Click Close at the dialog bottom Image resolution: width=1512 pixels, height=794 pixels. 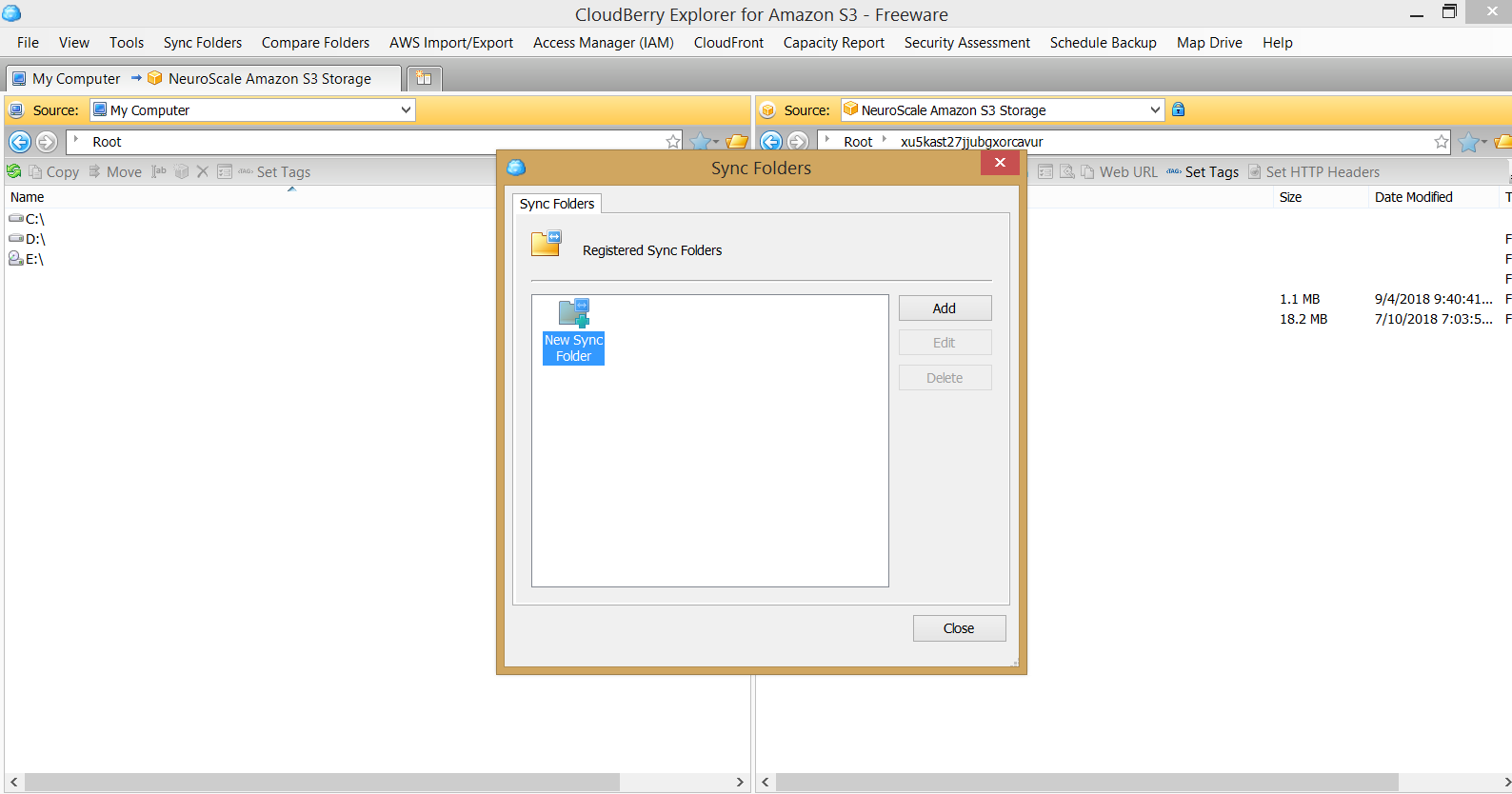(x=960, y=628)
